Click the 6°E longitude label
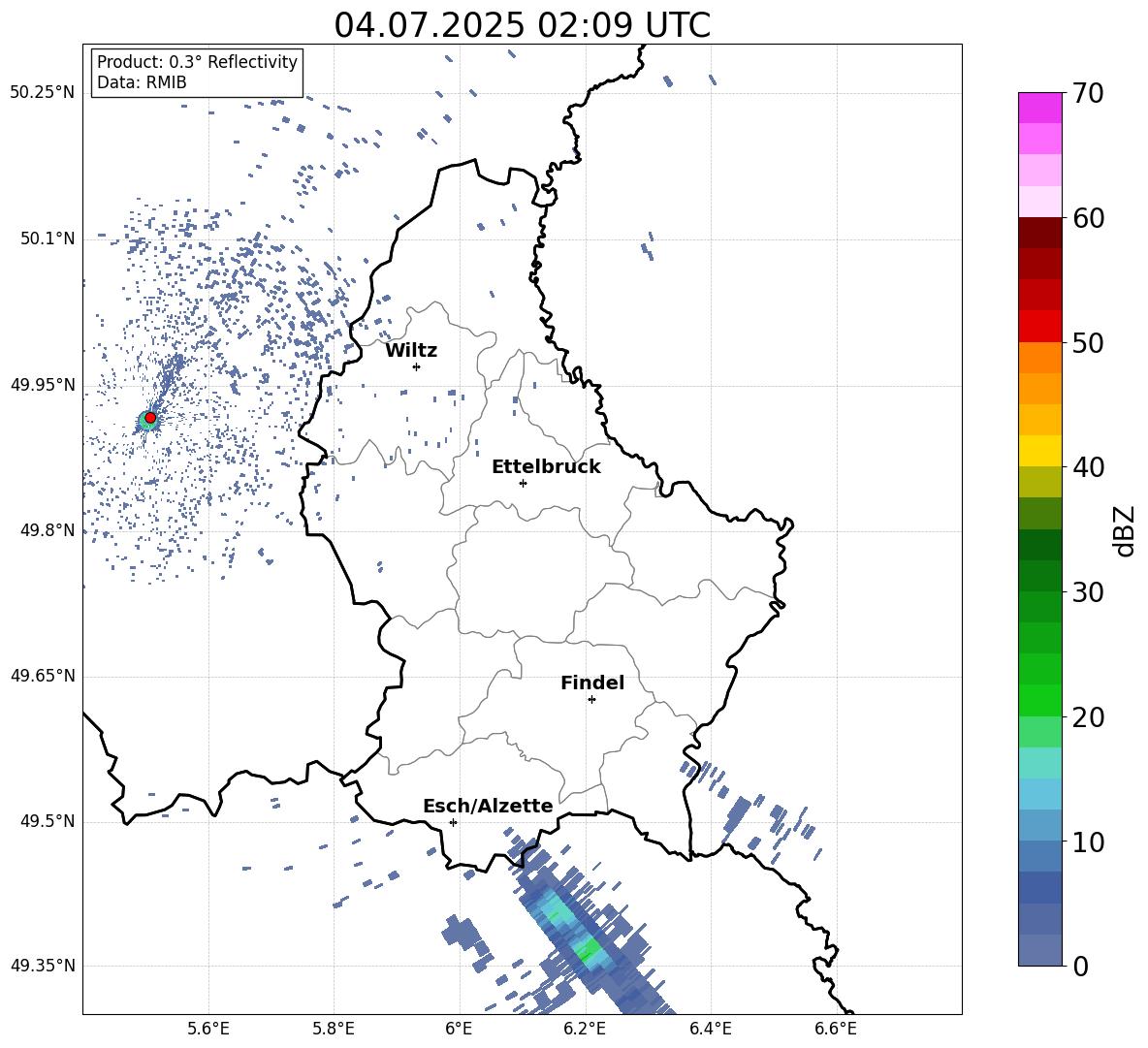Screen dimensions: 1148x1048 tap(459, 1029)
